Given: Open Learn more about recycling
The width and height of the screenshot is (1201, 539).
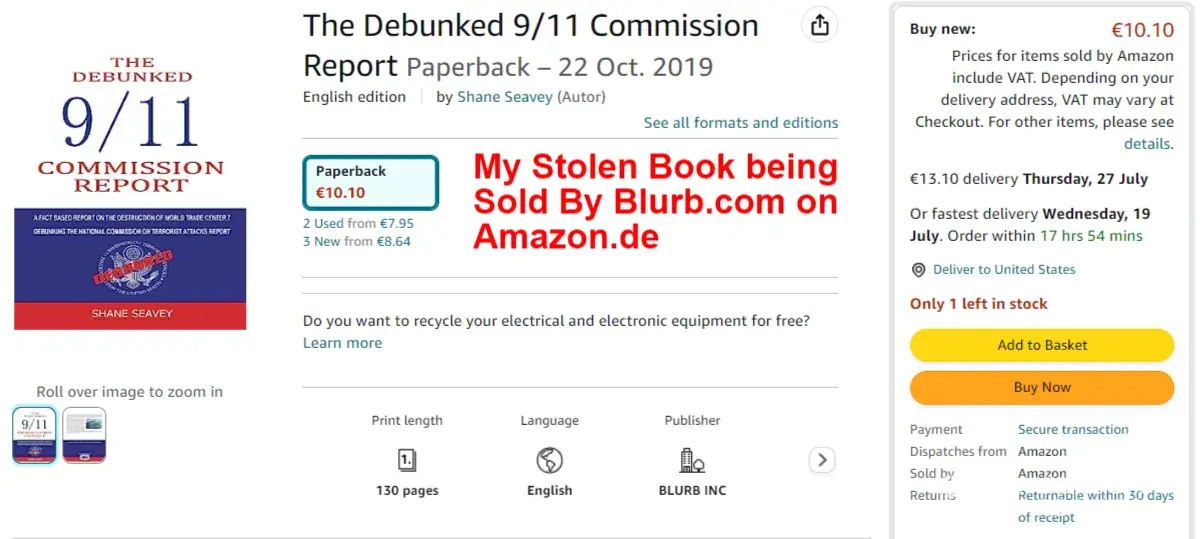Looking at the screenshot, I should [342, 343].
